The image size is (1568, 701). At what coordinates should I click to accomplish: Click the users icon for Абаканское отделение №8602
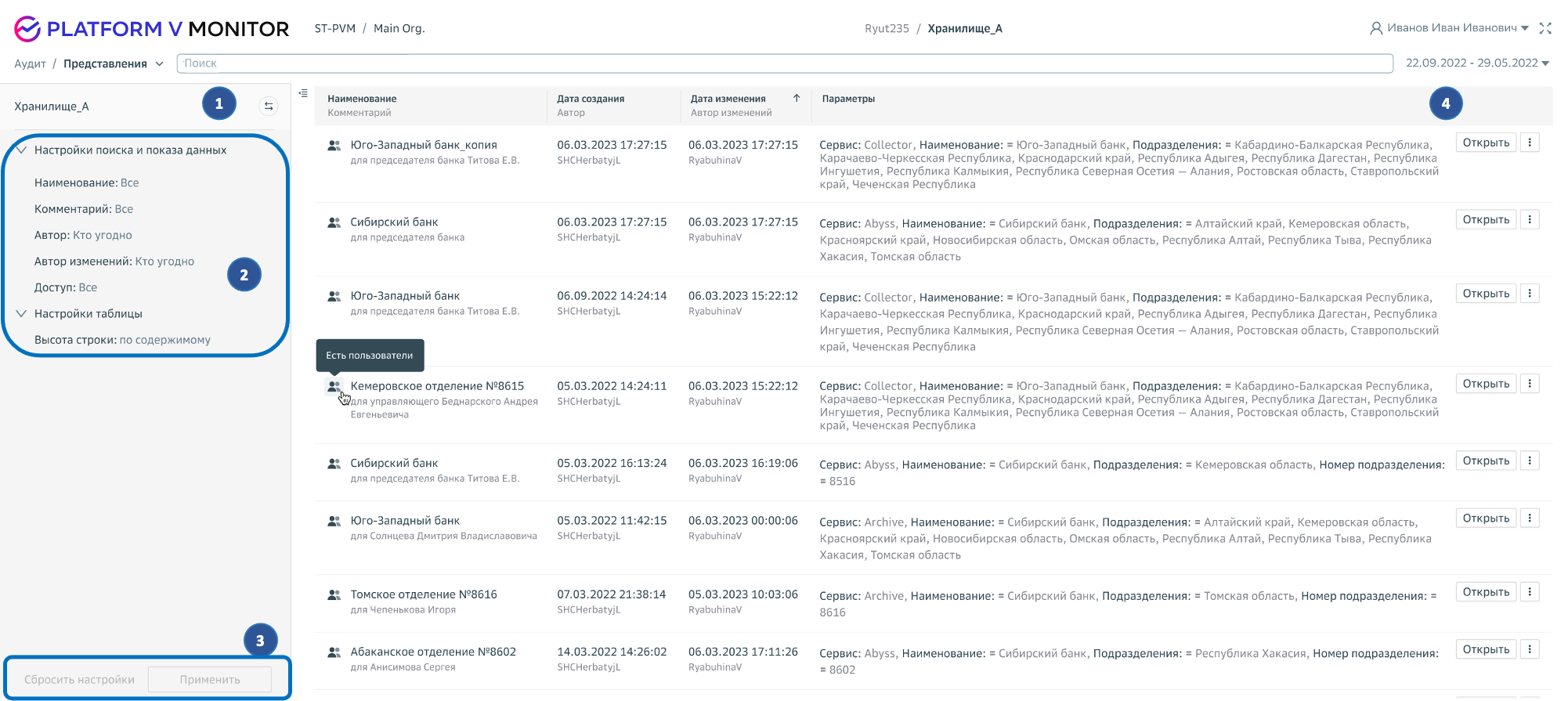334,652
